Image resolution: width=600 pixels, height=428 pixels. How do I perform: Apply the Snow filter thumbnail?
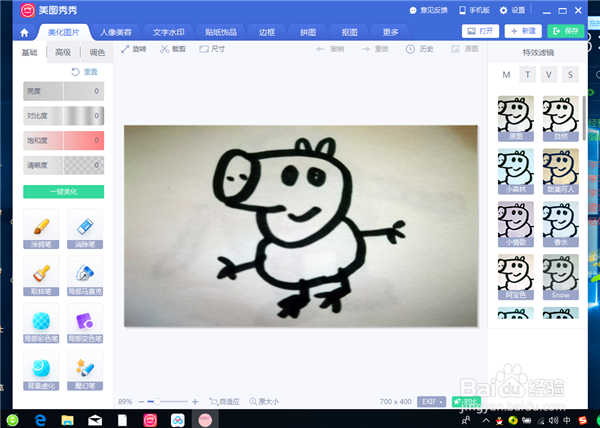[561, 277]
